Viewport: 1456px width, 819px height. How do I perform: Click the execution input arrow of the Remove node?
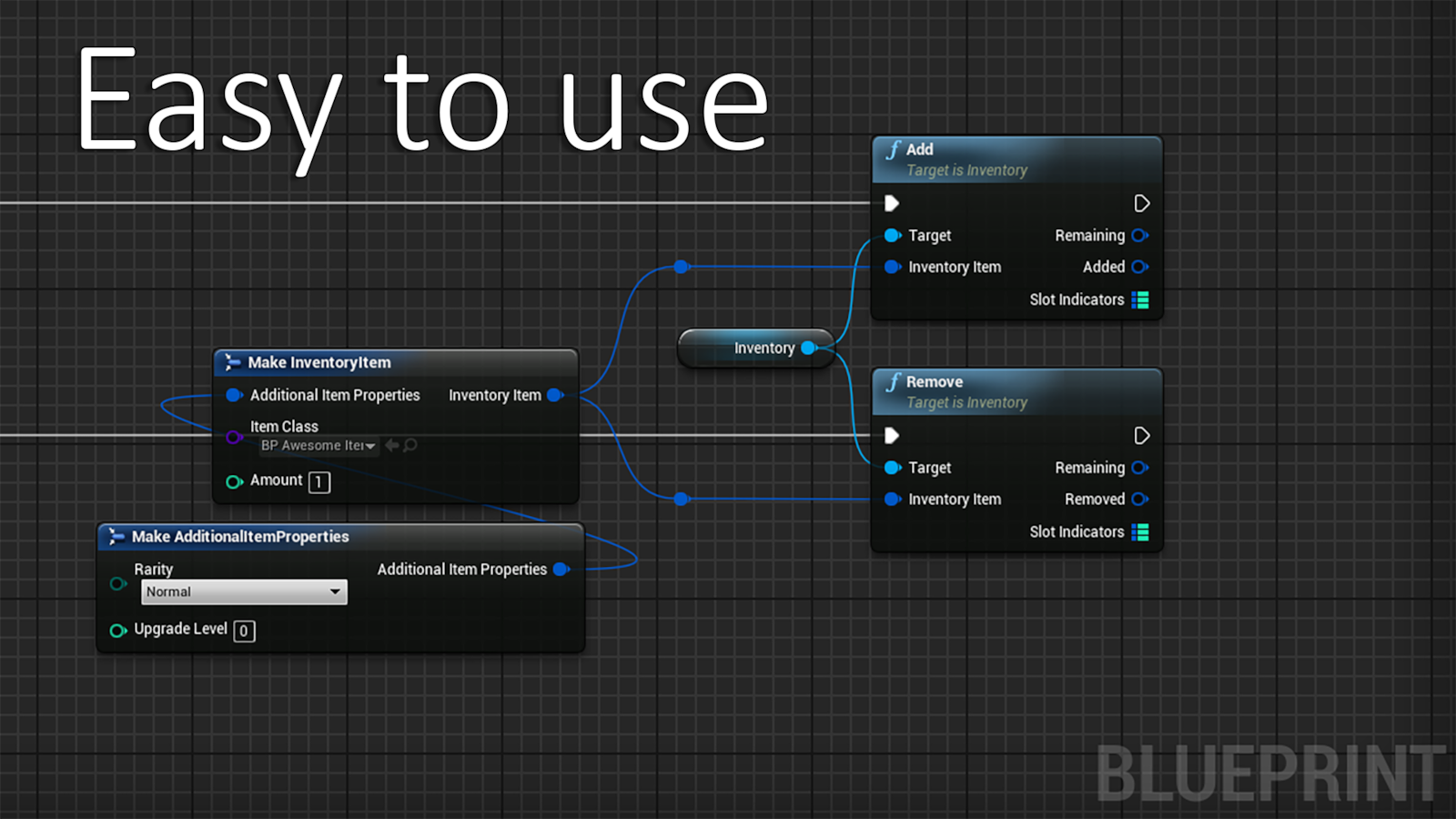(891, 435)
